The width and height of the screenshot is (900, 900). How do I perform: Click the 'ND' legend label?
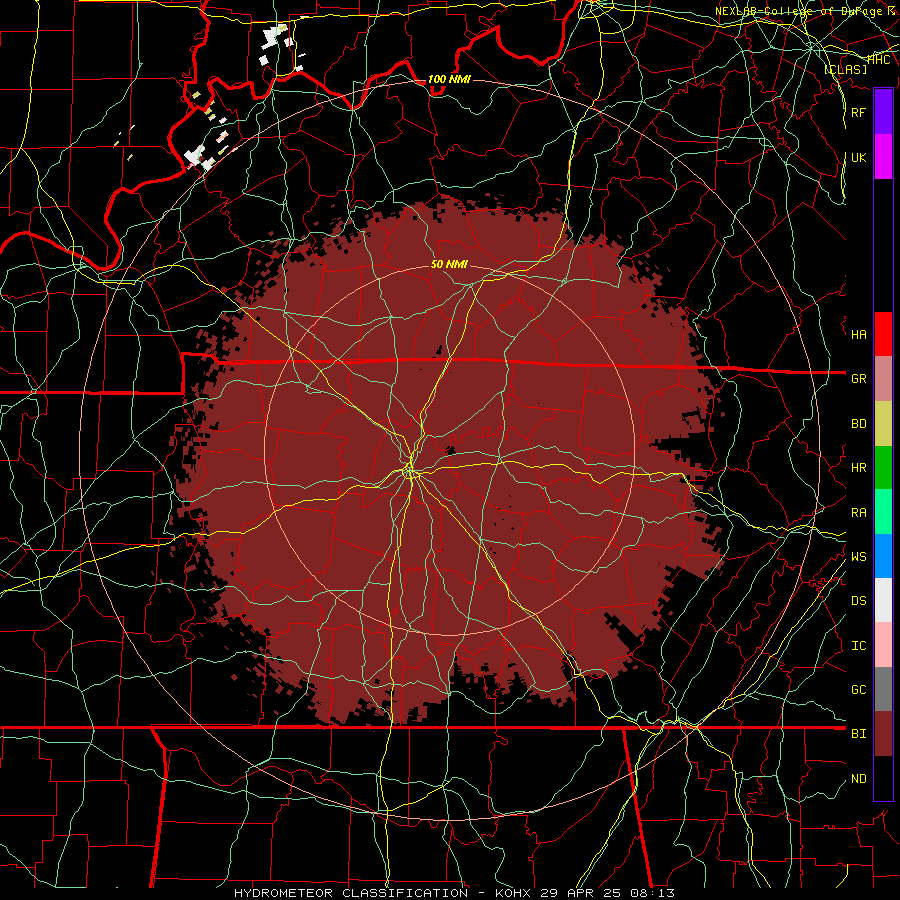click(858, 779)
